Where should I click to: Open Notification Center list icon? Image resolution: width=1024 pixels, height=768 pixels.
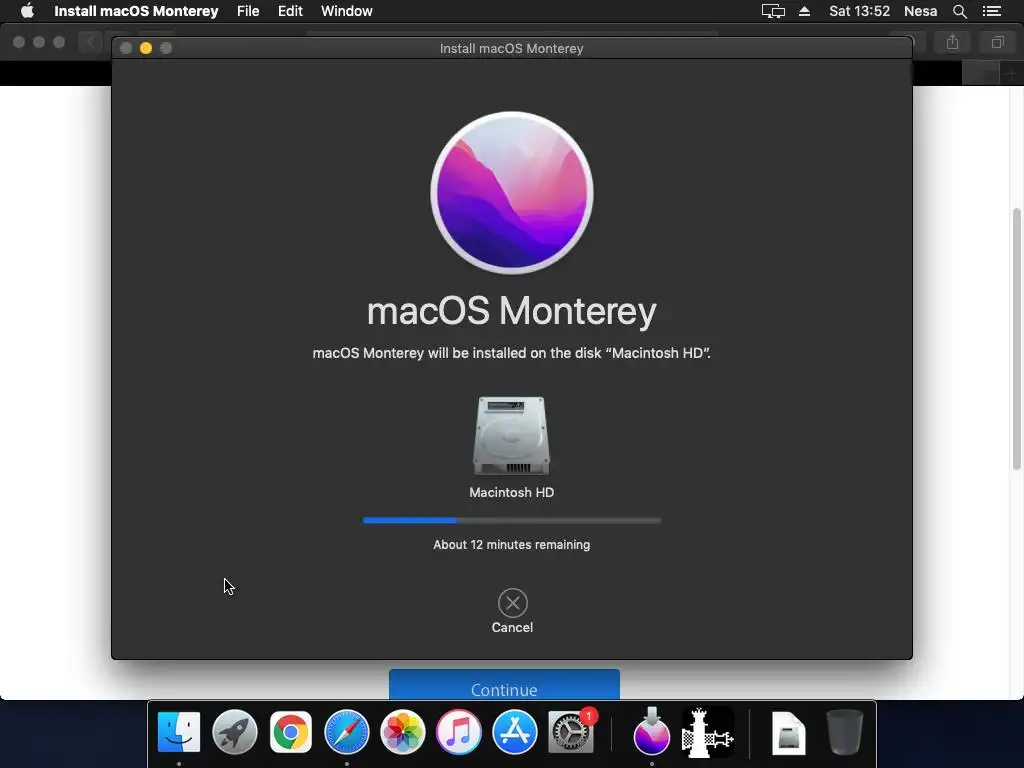[992, 11]
